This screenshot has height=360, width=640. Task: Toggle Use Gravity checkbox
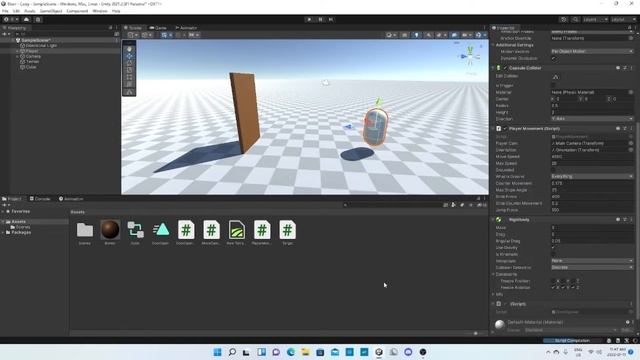coord(553,248)
